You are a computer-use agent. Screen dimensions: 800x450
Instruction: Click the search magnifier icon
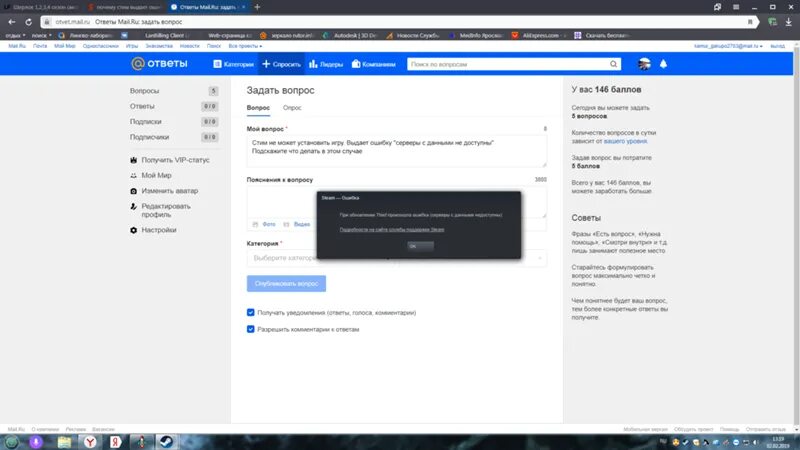pos(613,64)
